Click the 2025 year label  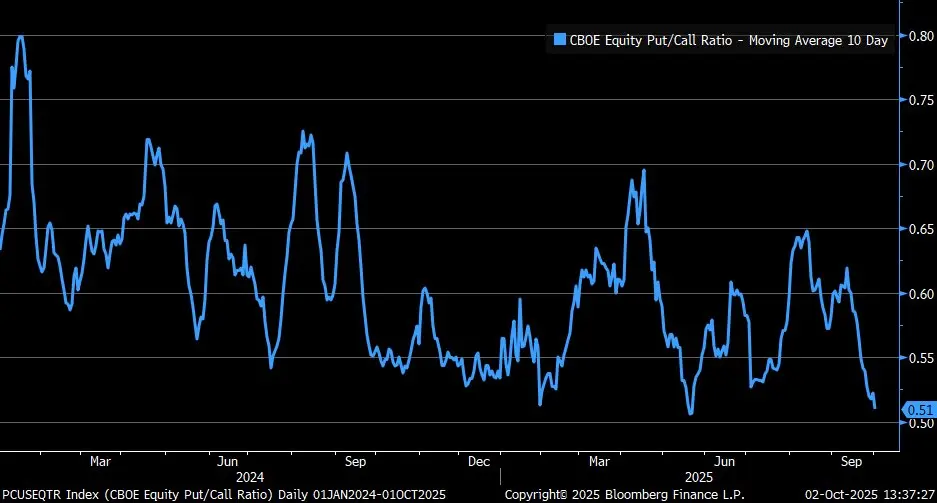pos(699,477)
